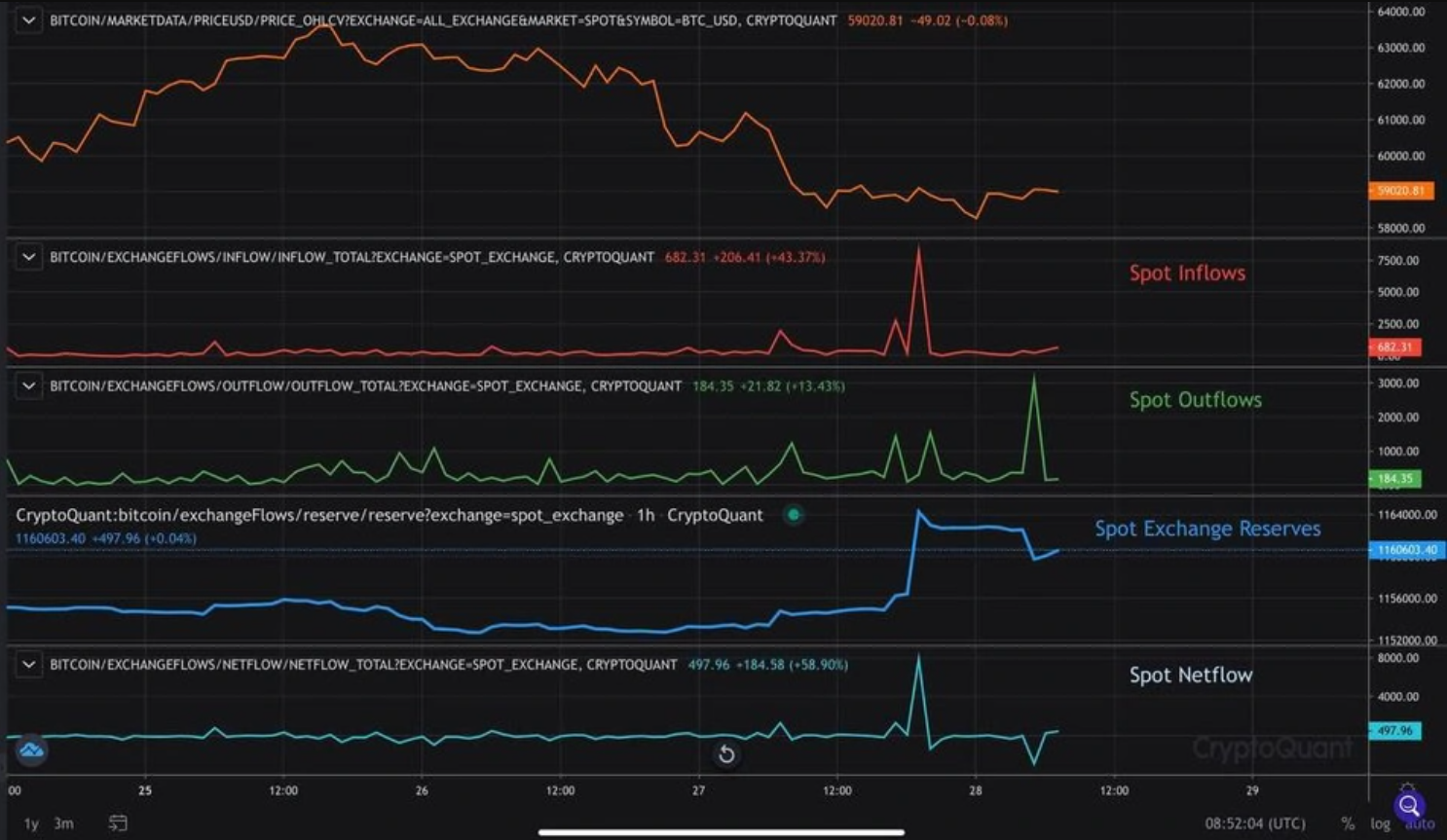Image resolution: width=1447 pixels, height=840 pixels.
Task: Collapse the spot netflow total pane
Action: click(x=28, y=664)
